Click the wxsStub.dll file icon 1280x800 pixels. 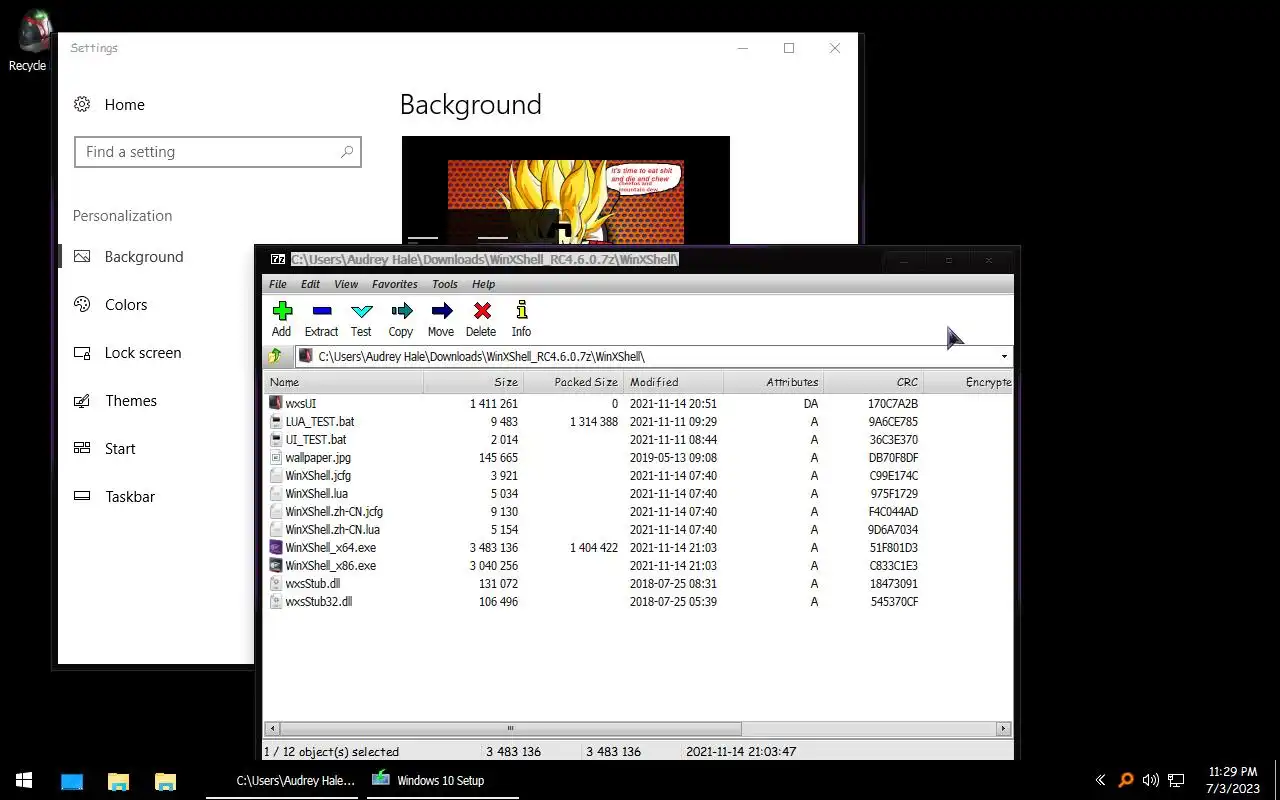(x=276, y=584)
